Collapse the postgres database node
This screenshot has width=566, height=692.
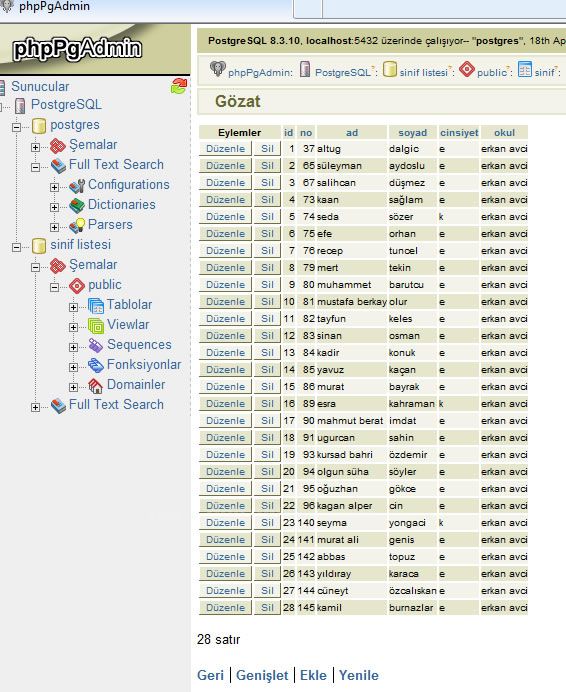pos(16,127)
